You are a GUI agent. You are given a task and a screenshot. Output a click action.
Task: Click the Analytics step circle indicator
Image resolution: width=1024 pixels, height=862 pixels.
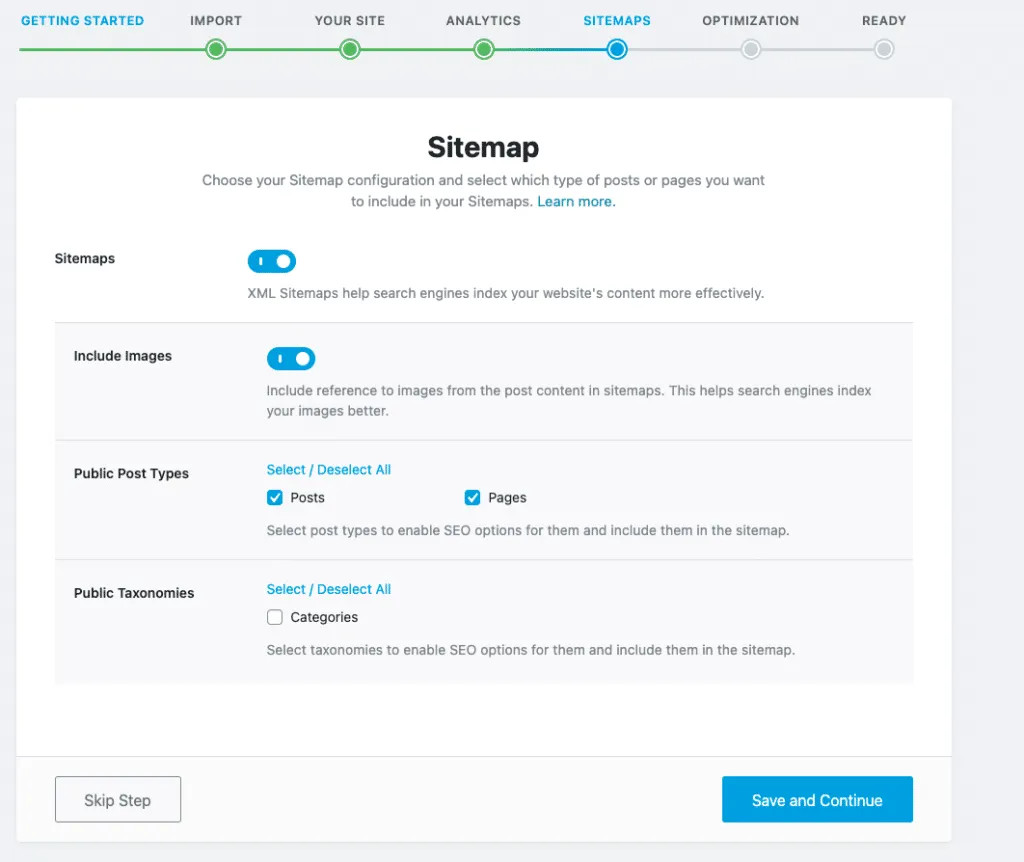483,47
